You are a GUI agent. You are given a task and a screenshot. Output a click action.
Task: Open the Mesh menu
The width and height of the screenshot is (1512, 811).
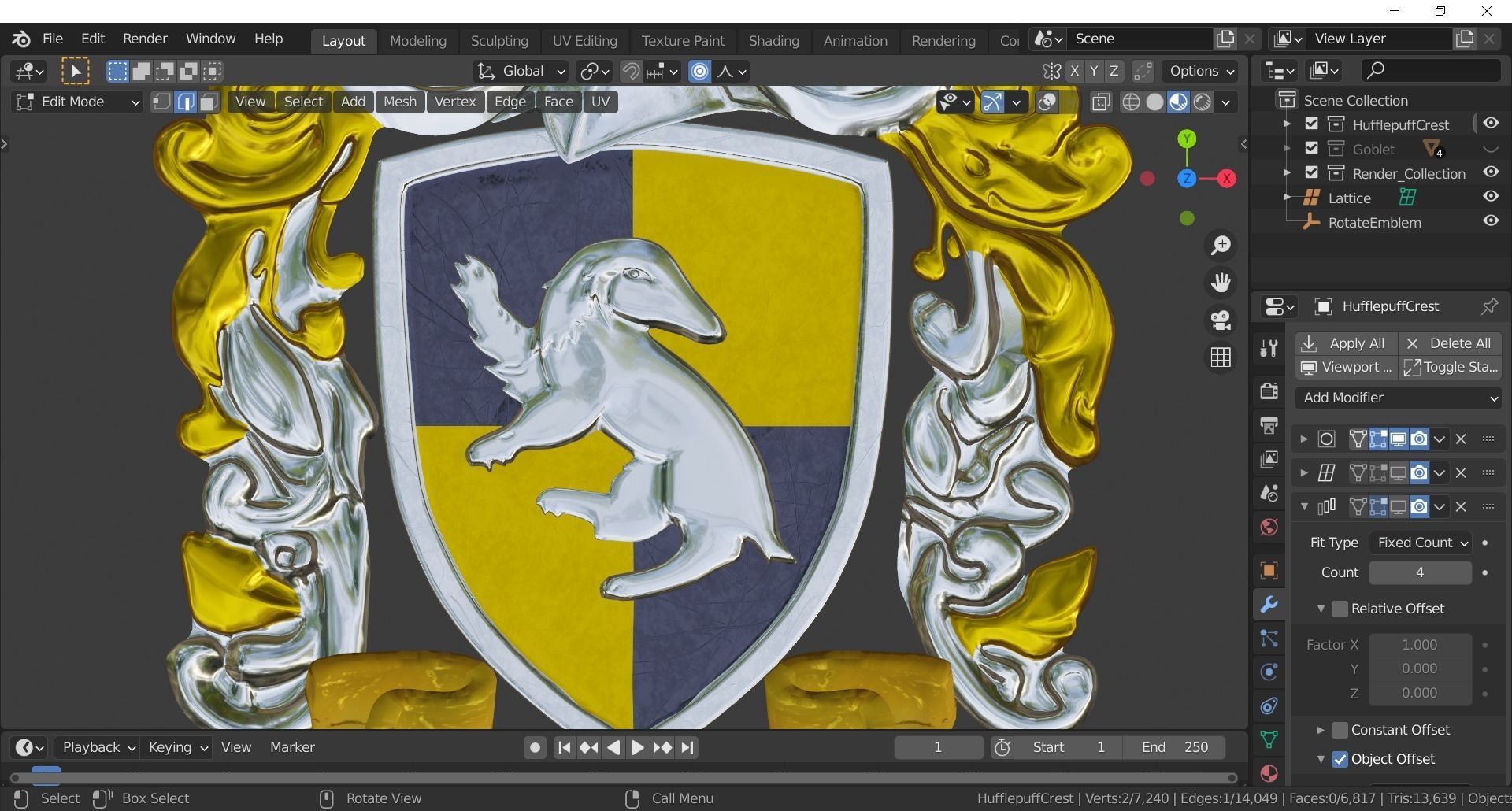[x=400, y=102]
